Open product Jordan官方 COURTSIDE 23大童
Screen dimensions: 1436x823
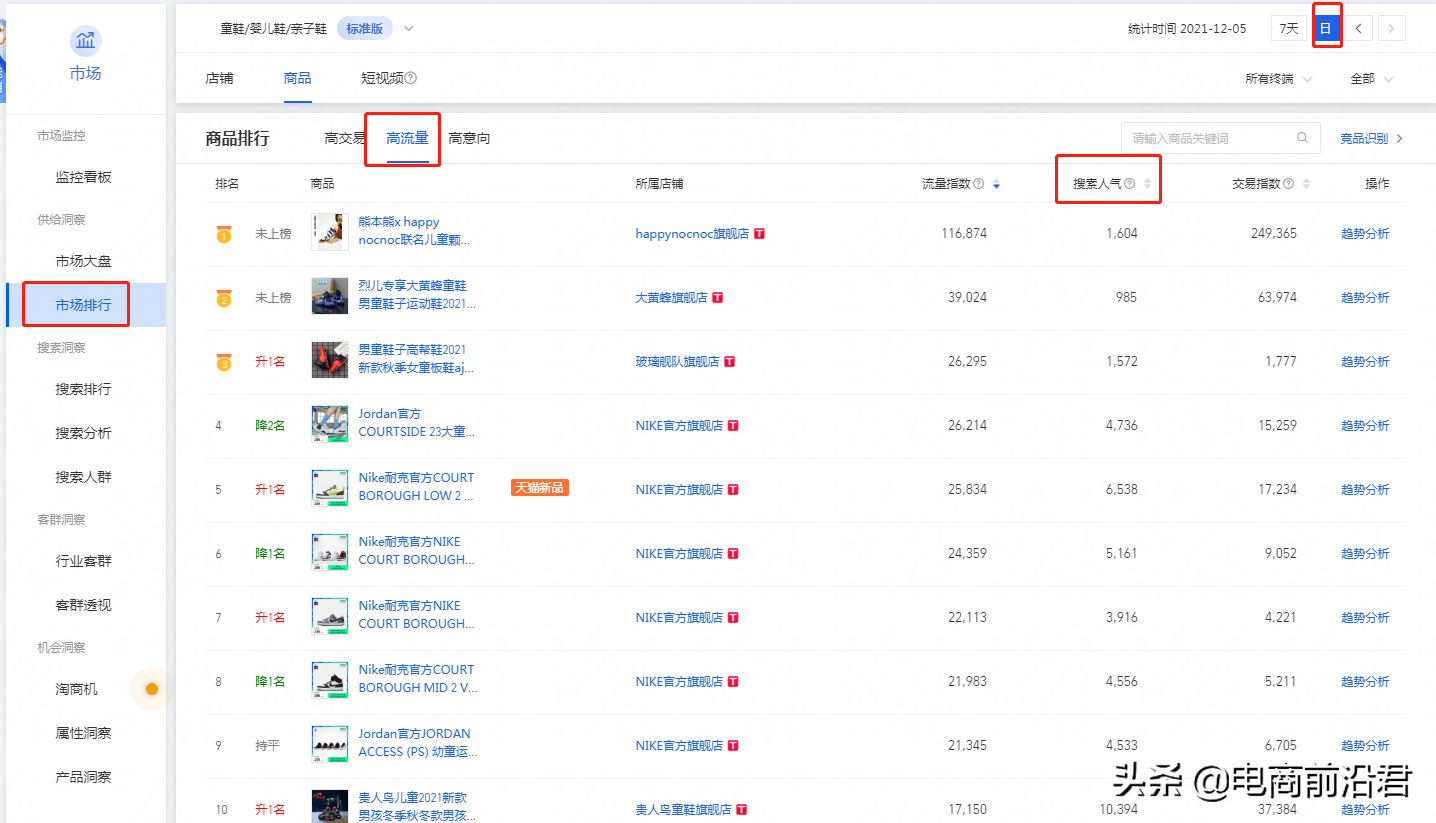pos(416,423)
